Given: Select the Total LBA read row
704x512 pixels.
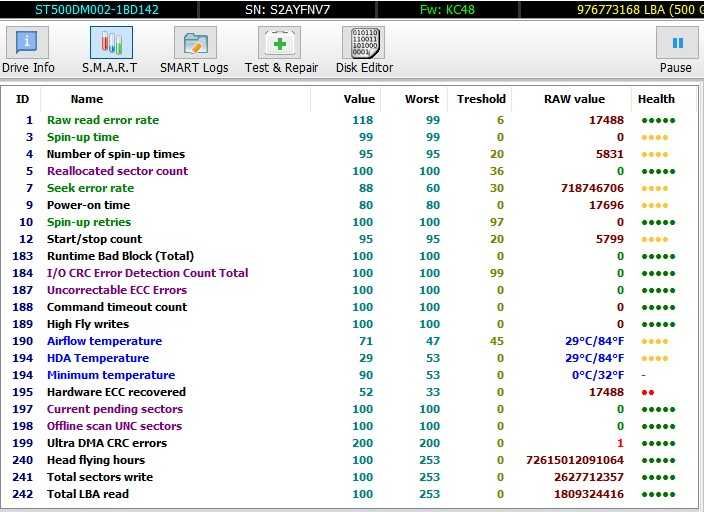Looking at the screenshot, I should 349,494.
